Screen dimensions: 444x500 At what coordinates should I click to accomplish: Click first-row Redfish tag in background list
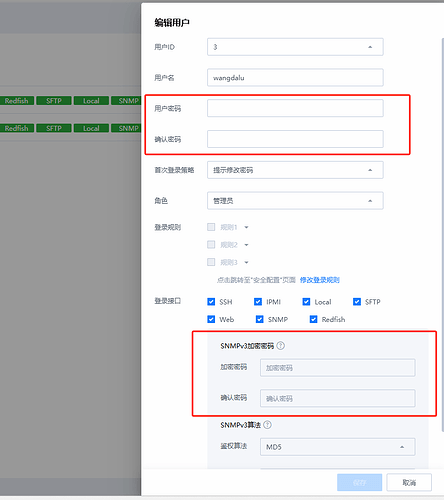(16, 101)
